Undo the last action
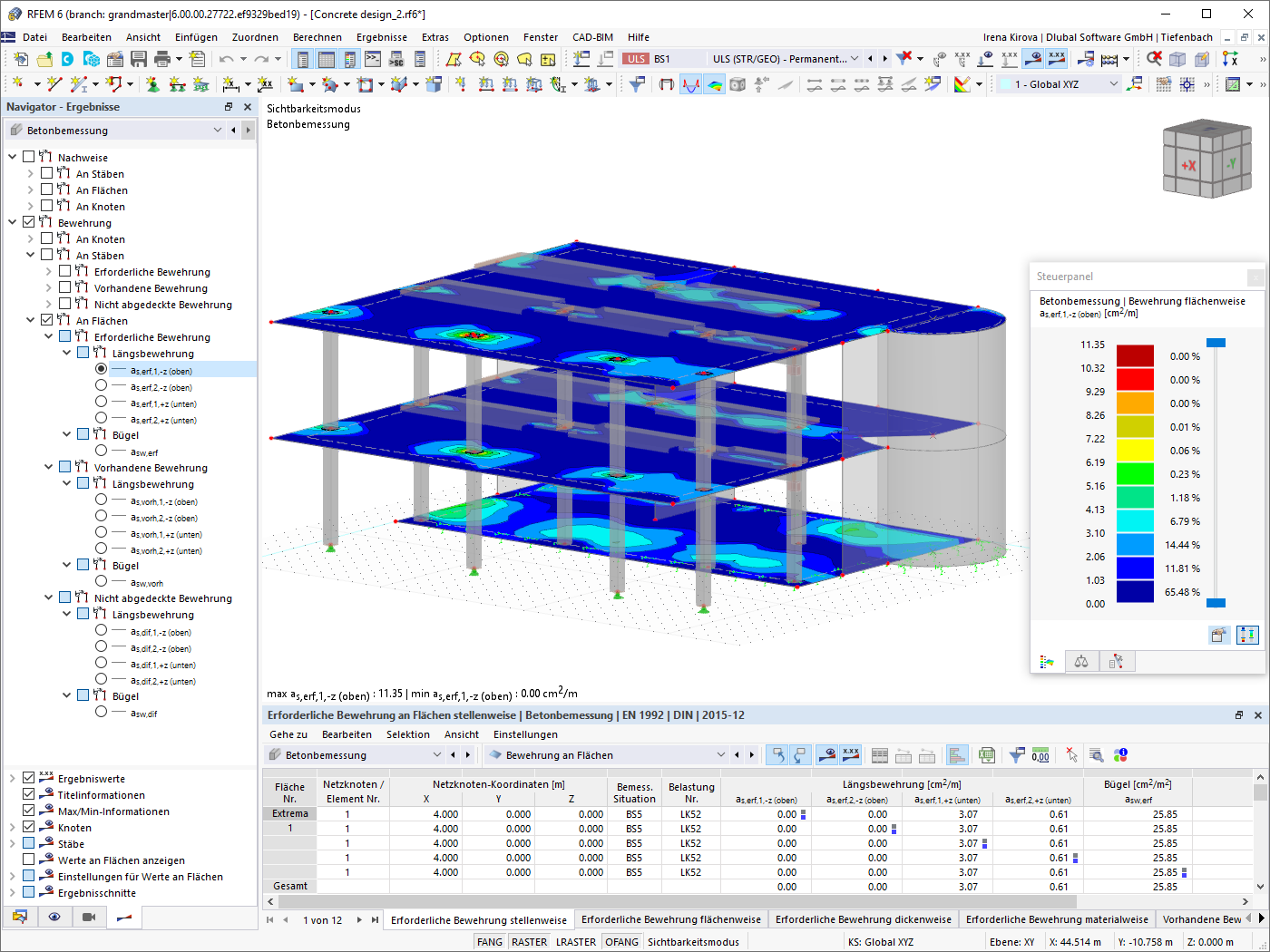Viewport: 1270px width, 952px height. tap(226, 59)
